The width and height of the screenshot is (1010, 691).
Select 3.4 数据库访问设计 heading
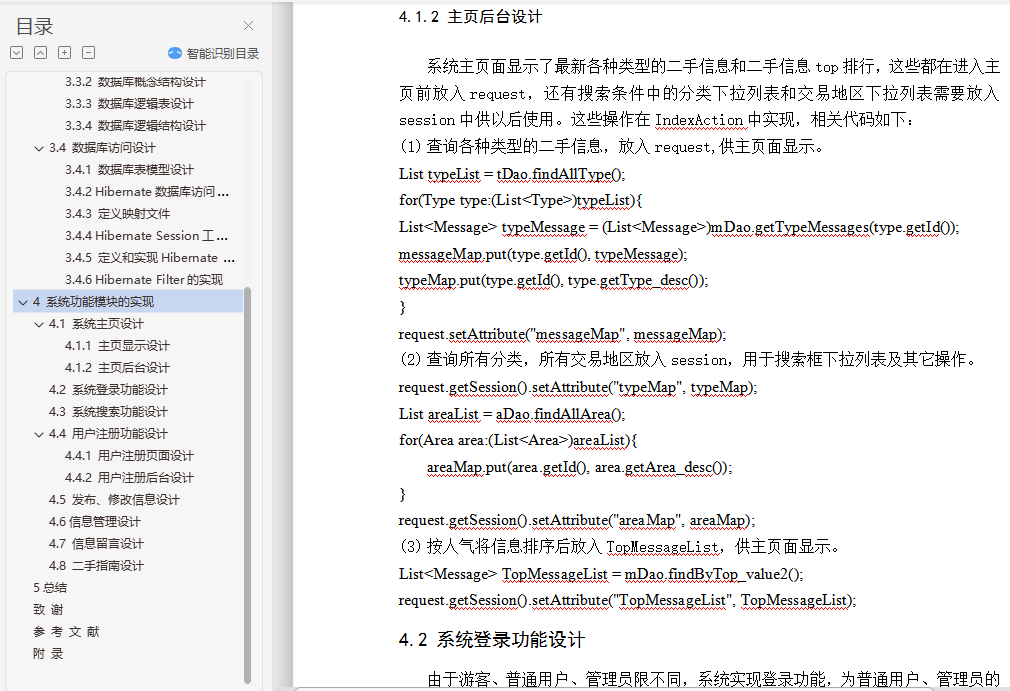(x=102, y=148)
